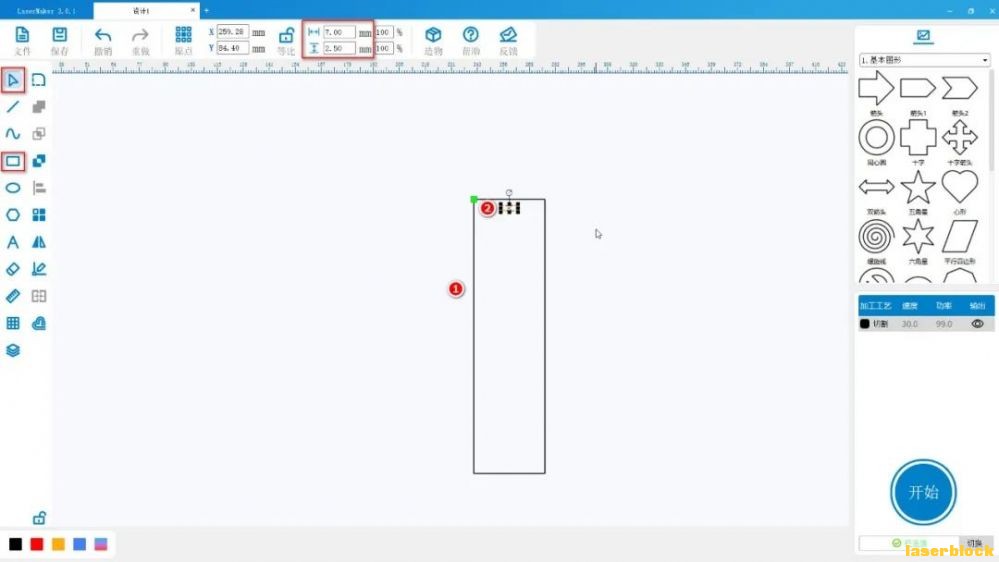Screen dimensions: 999x562
Task: Toggle the 等比 aspect ratio lock
Action: coord(286,41)
